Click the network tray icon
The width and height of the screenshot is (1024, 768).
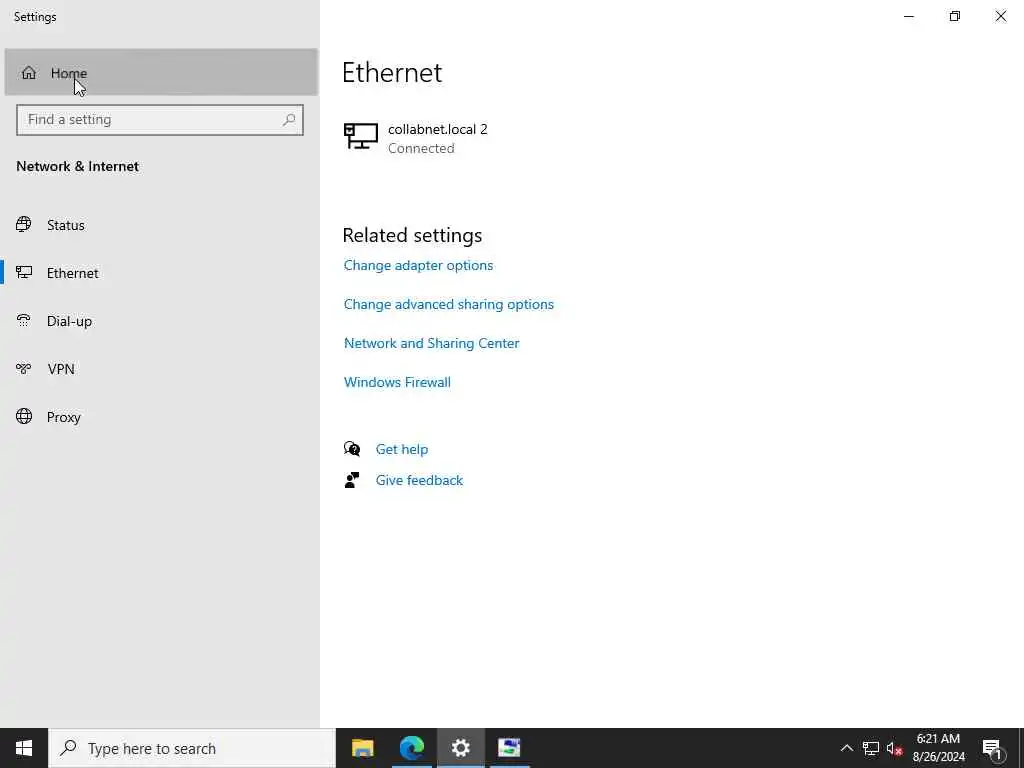point(871,748)
